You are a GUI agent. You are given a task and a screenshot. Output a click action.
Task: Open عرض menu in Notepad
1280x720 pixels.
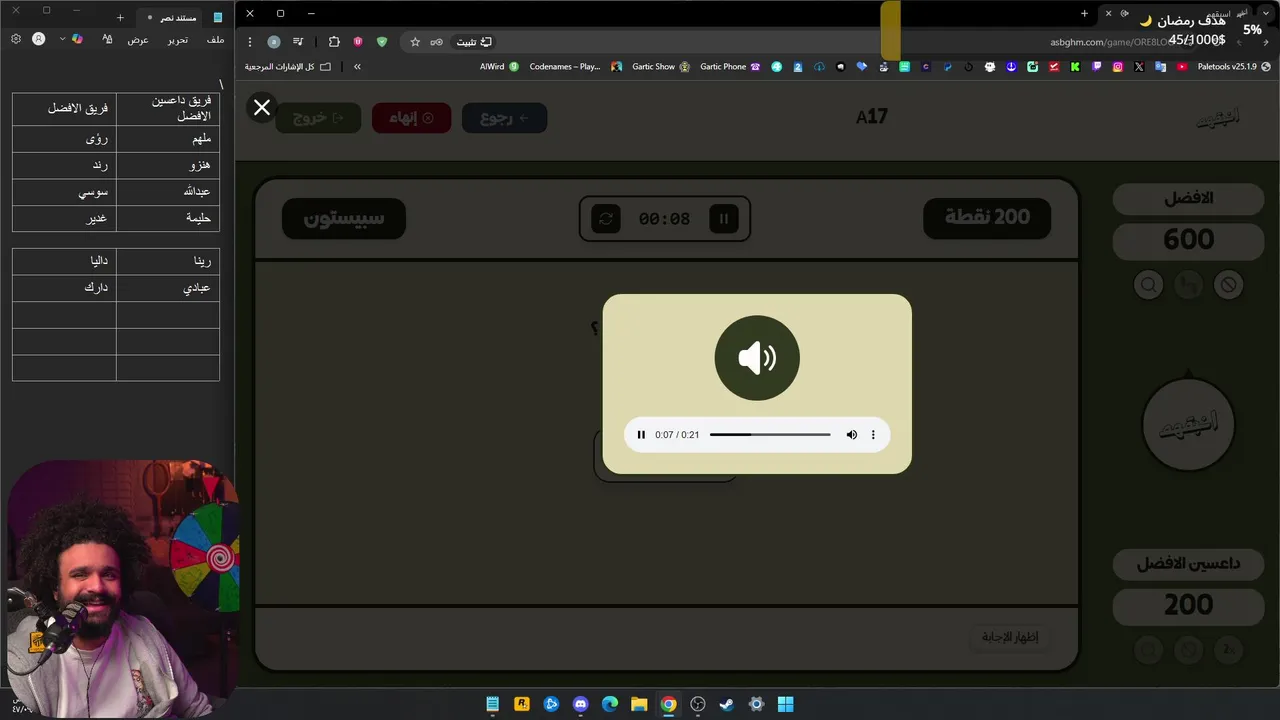[x=138, y=40]
